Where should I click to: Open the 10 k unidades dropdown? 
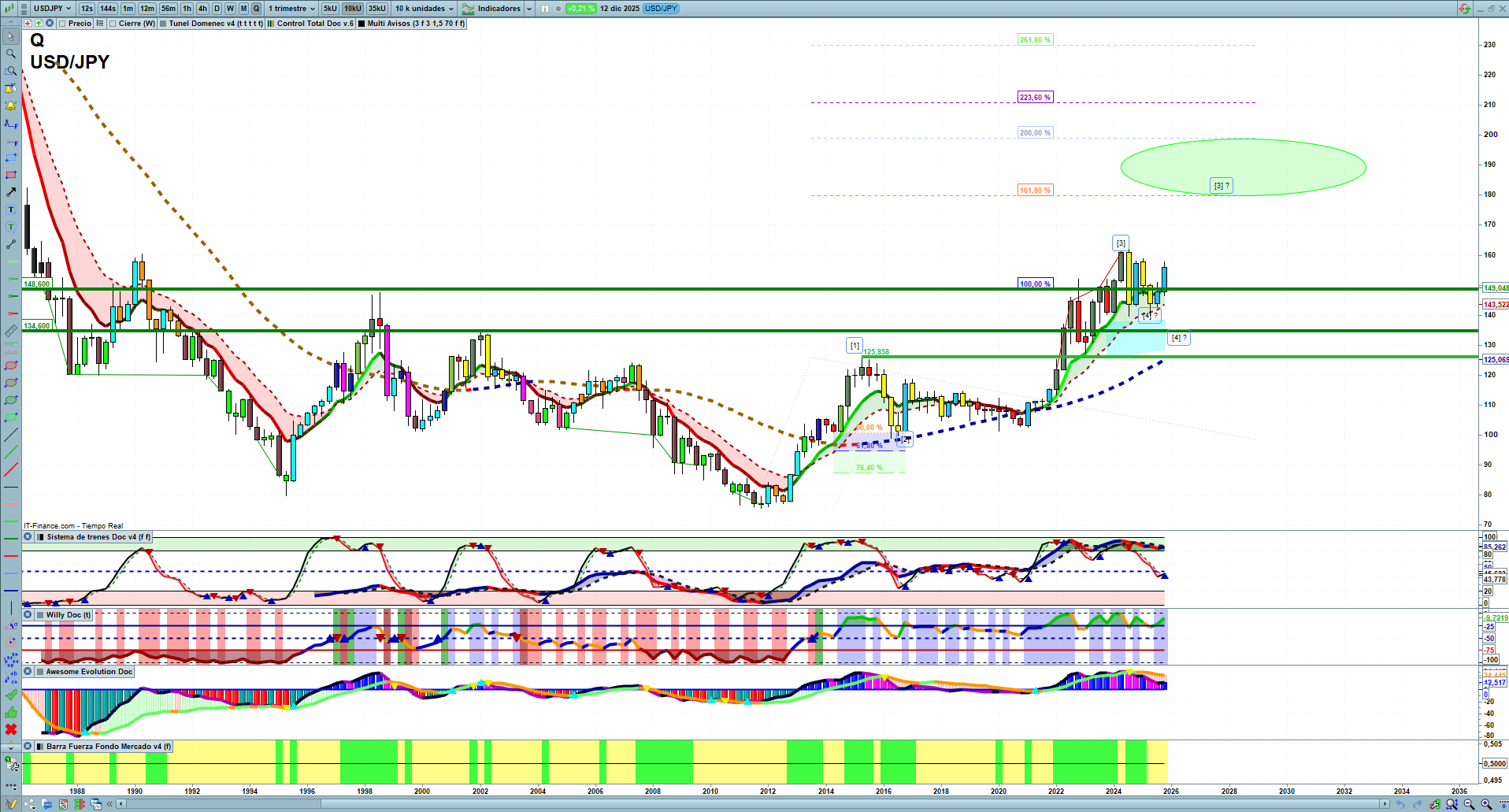point(425,9)
